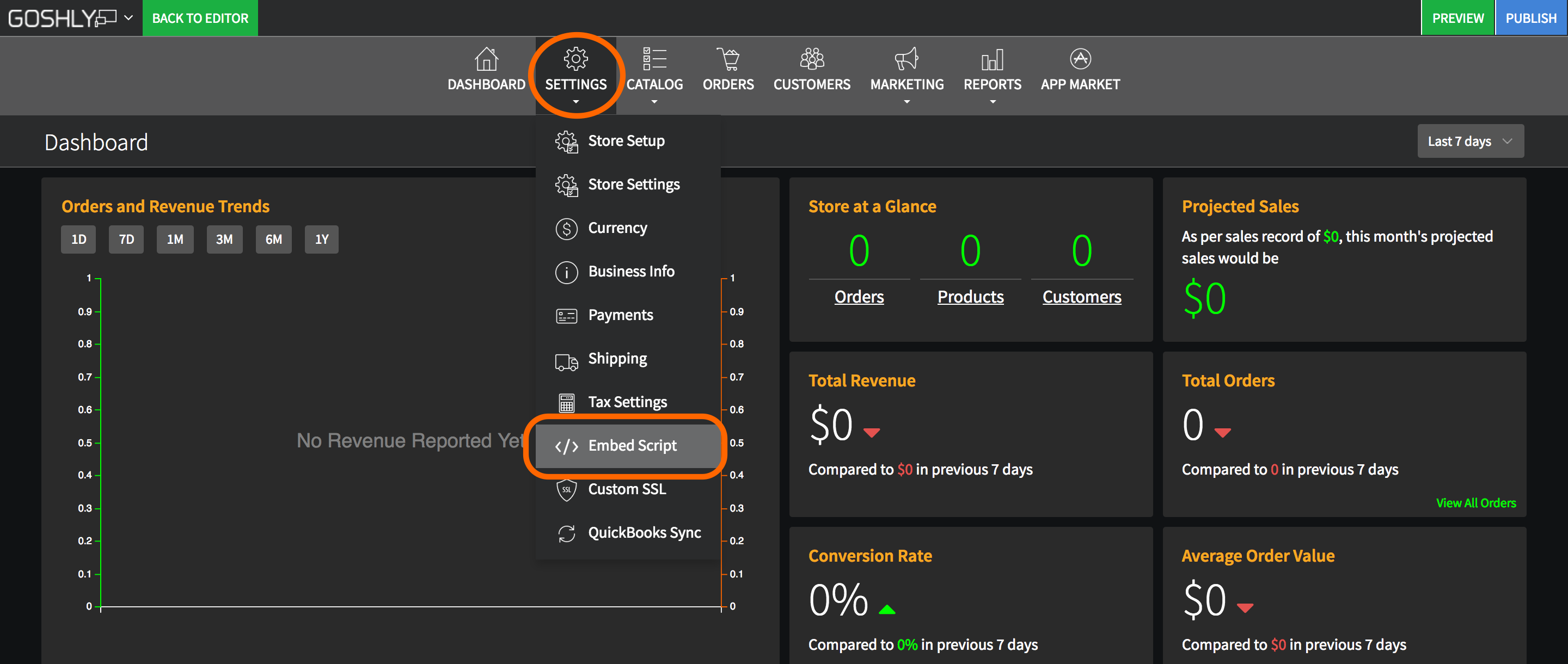The image size is (1568, 664).
Task: Open the Reports bar chart icon
Action: pyautogui.click(x=991, y=59)
